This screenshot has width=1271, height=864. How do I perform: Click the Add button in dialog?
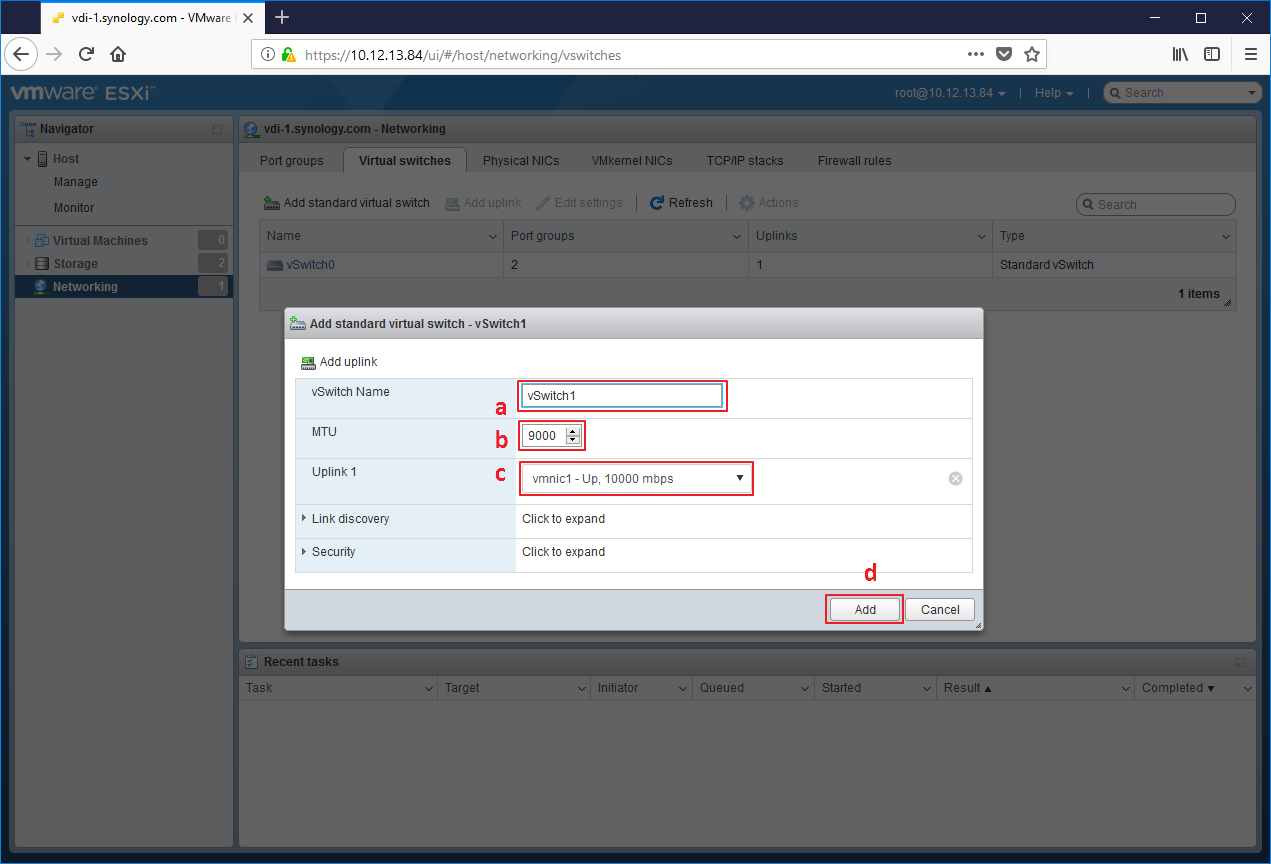pos(865,610)
